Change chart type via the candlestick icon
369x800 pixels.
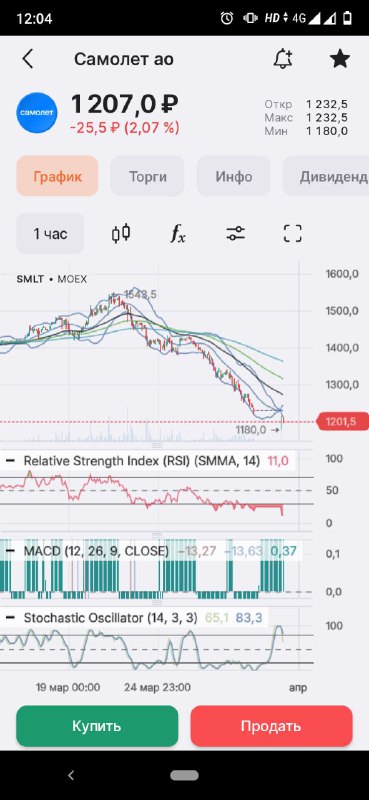tap(121, 234)
